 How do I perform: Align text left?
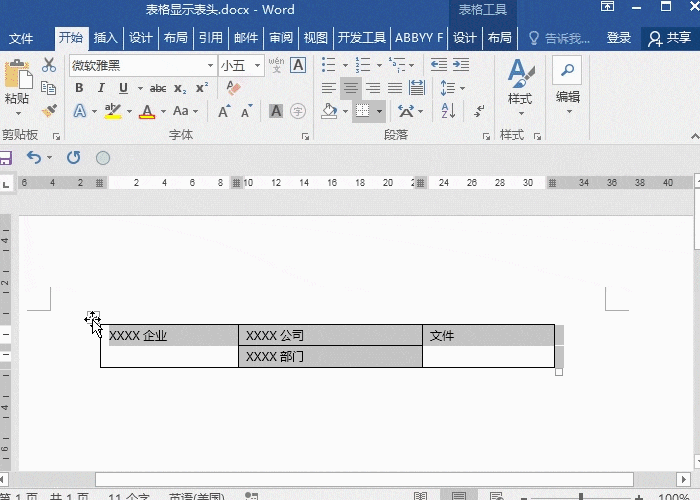329,88
